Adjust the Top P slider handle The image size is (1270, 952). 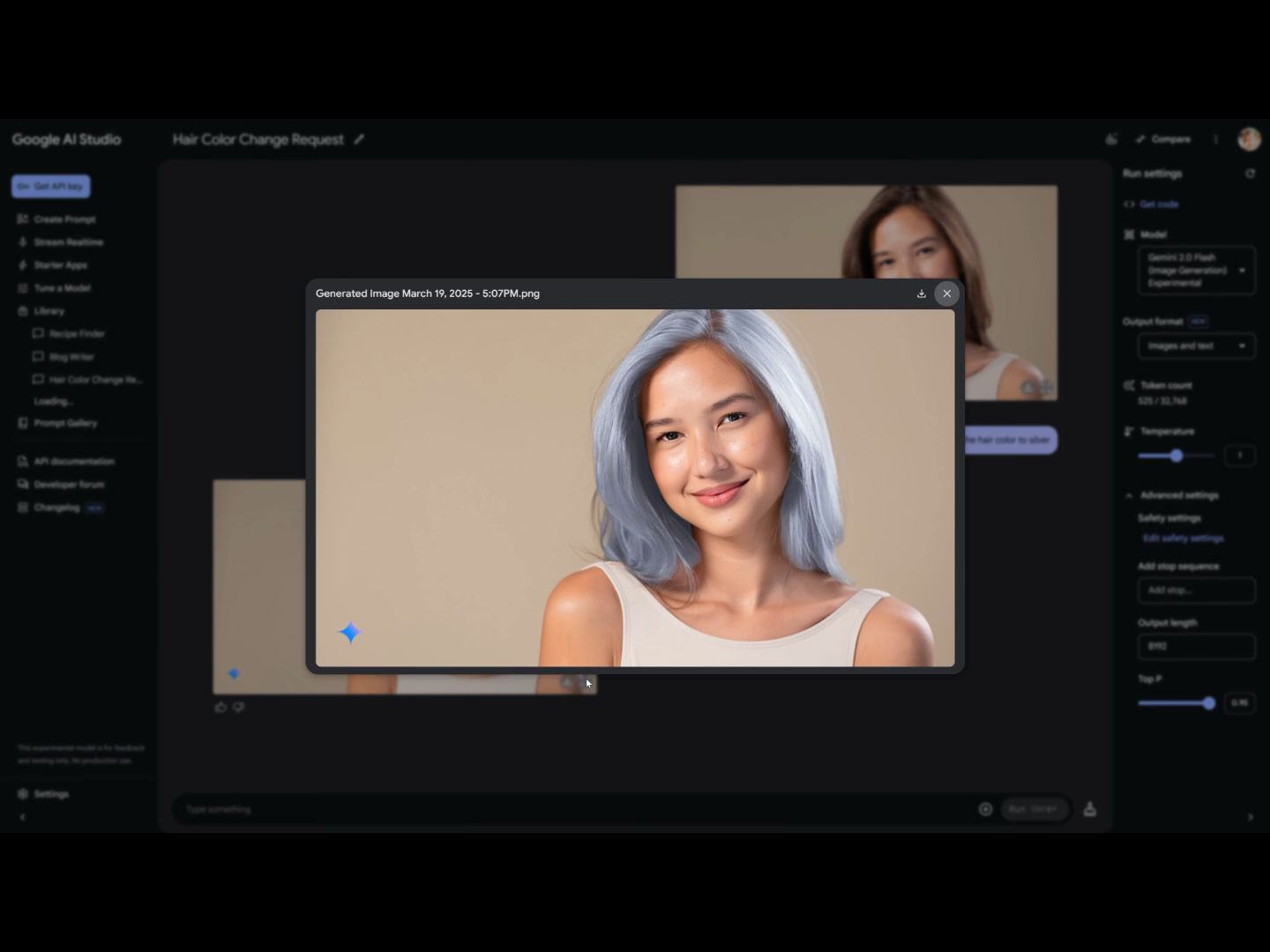pyautogui.click(x=1209, y=703)
